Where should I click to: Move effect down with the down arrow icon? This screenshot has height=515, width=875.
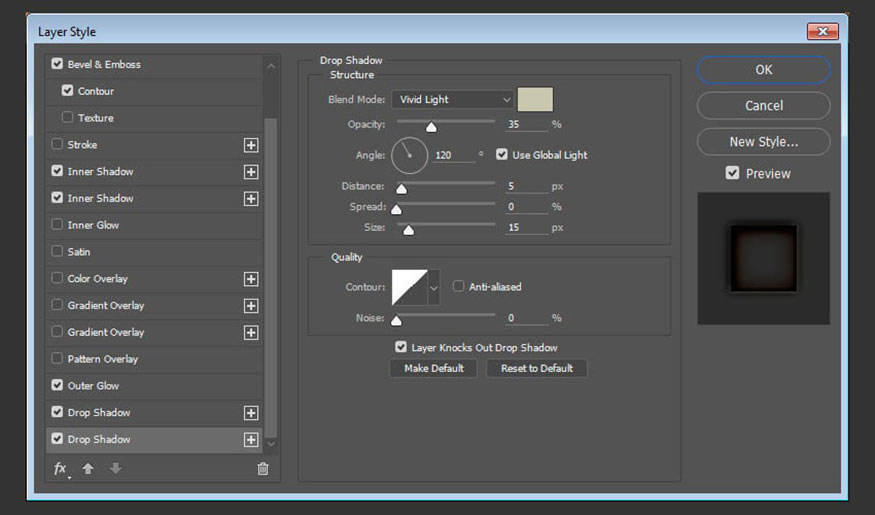click(116, 468)
